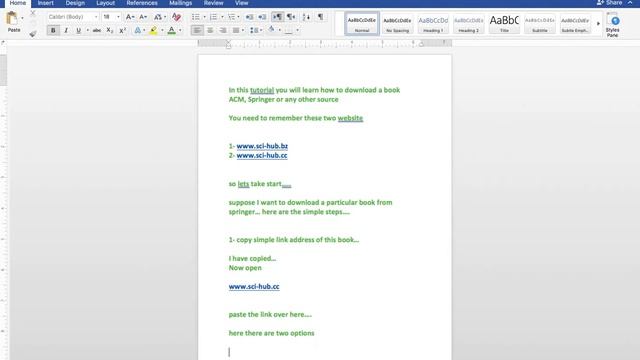
Task: Follow the www.sci-hub.bz link
Action: tap(262, 146)
